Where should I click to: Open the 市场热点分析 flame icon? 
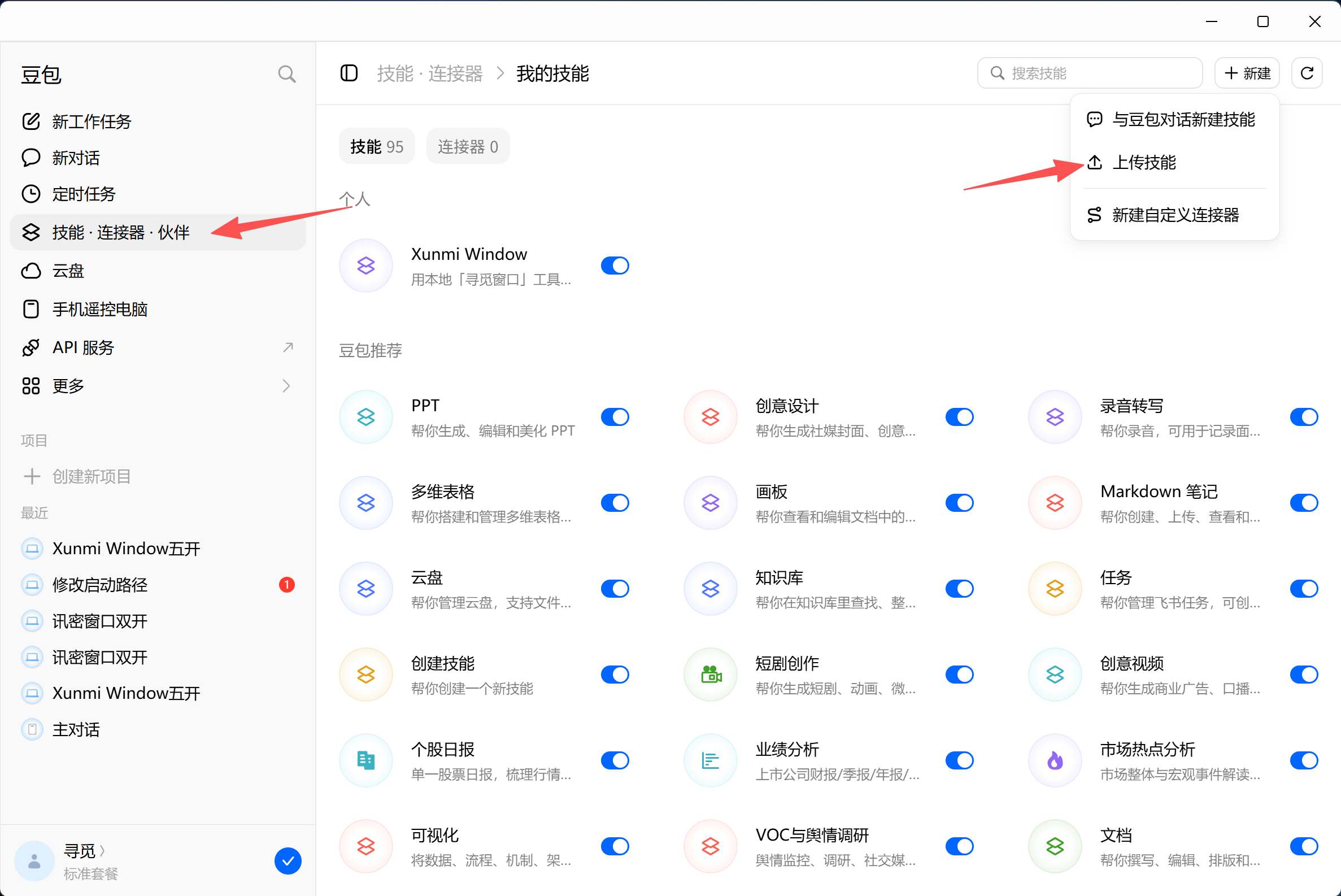click(x=1055, y=760)
